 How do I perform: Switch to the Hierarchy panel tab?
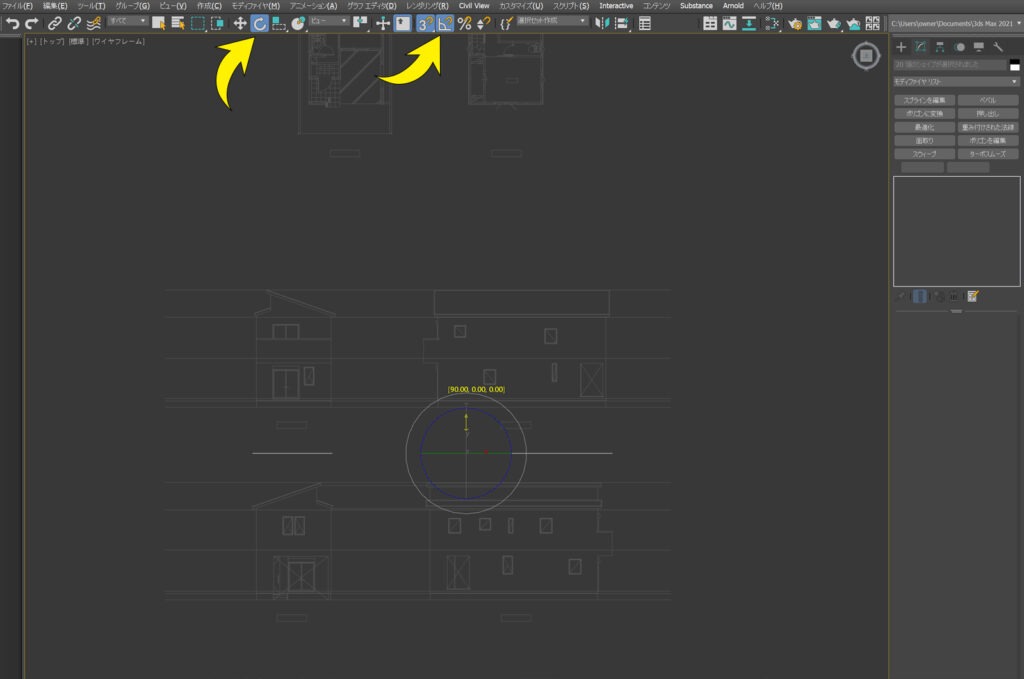pyautogui.click(x=940, y=47)
